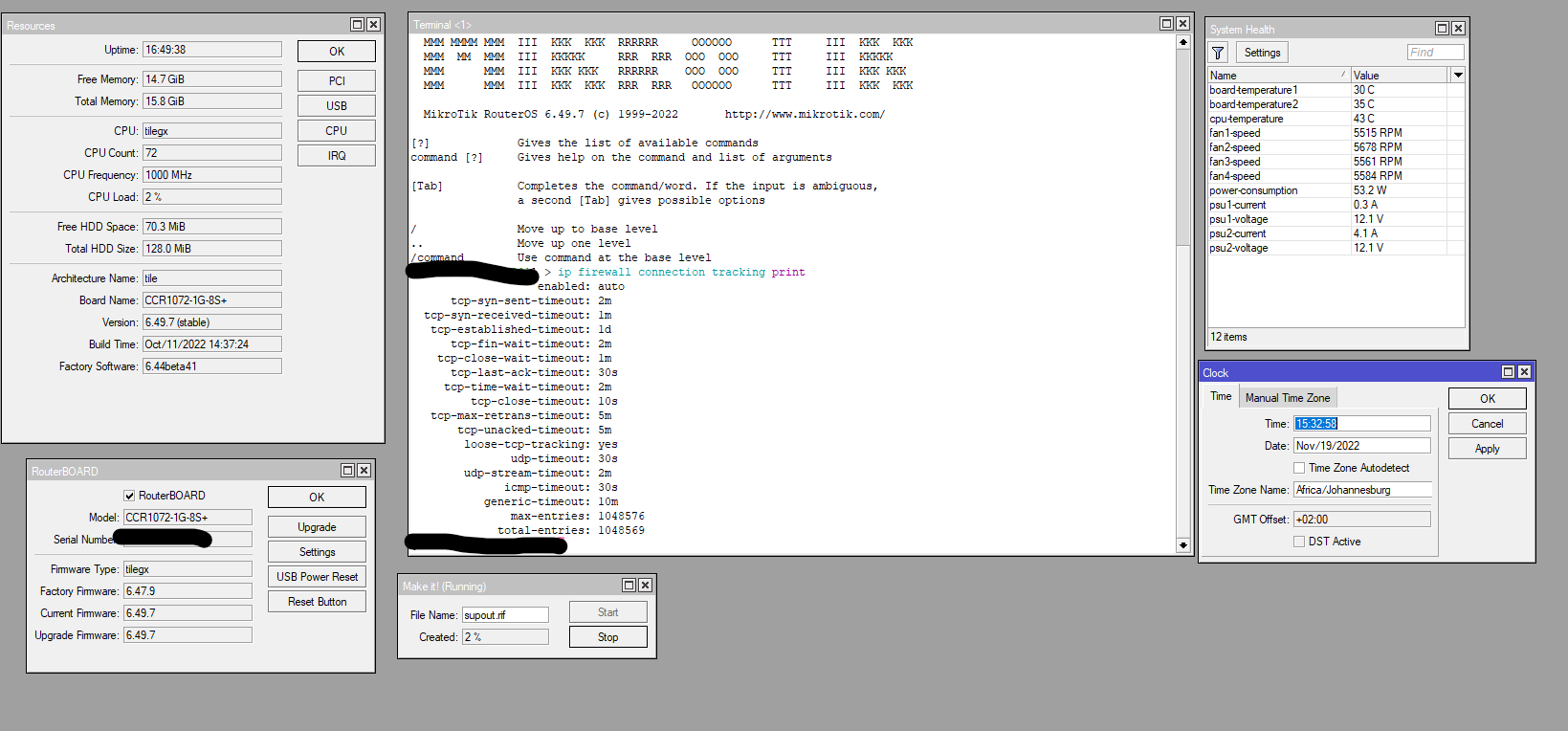The width and height of the screenshot is (1568, 731).
Task: Close the RouterBOARD window
Action: coord(364,471)
